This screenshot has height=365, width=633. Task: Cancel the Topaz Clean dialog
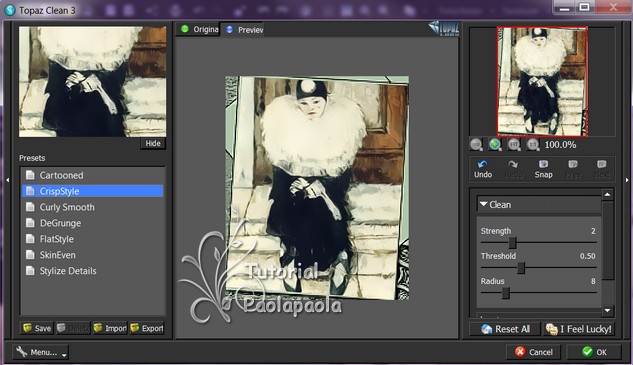point(534,352)
